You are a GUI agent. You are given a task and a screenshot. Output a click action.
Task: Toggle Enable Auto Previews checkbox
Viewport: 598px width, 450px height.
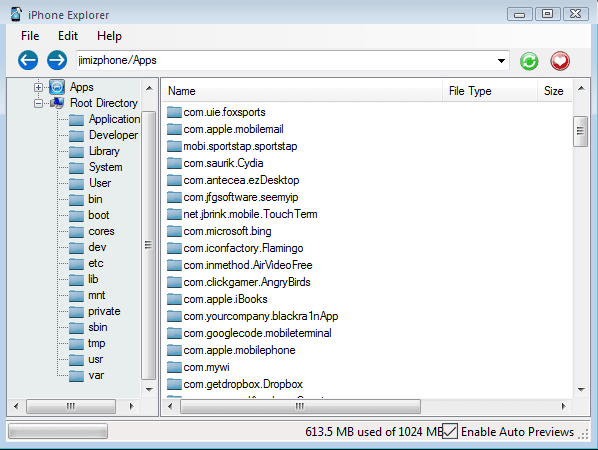[x=450, y=431]
